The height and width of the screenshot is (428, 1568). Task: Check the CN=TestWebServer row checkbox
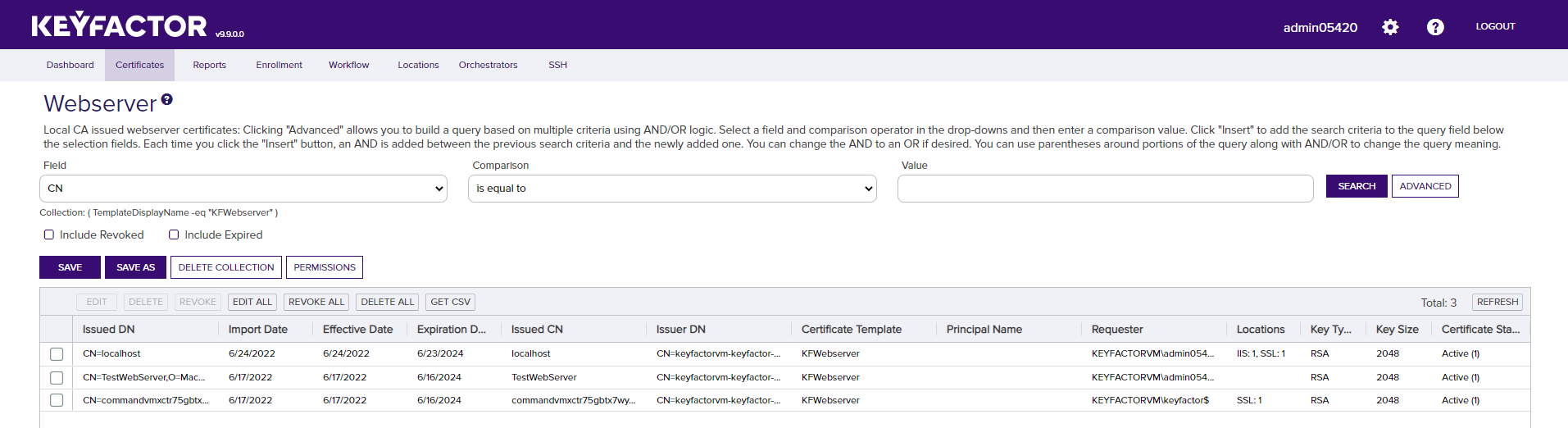point(57,378)
